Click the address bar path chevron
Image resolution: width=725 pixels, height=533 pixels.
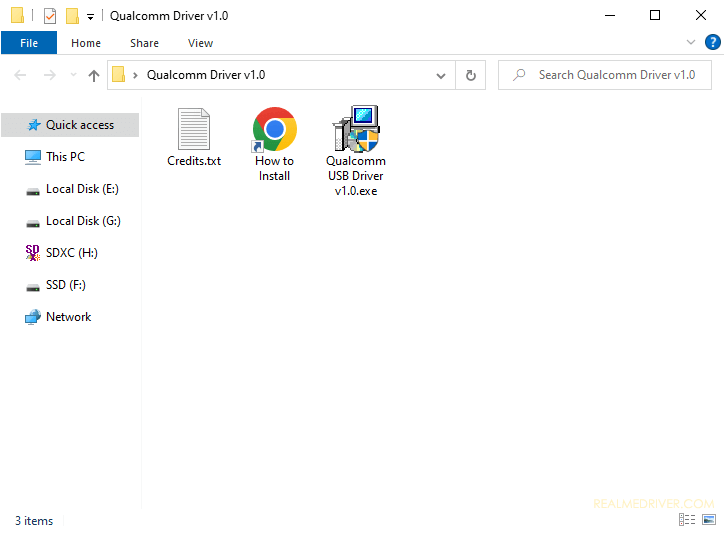135,75
